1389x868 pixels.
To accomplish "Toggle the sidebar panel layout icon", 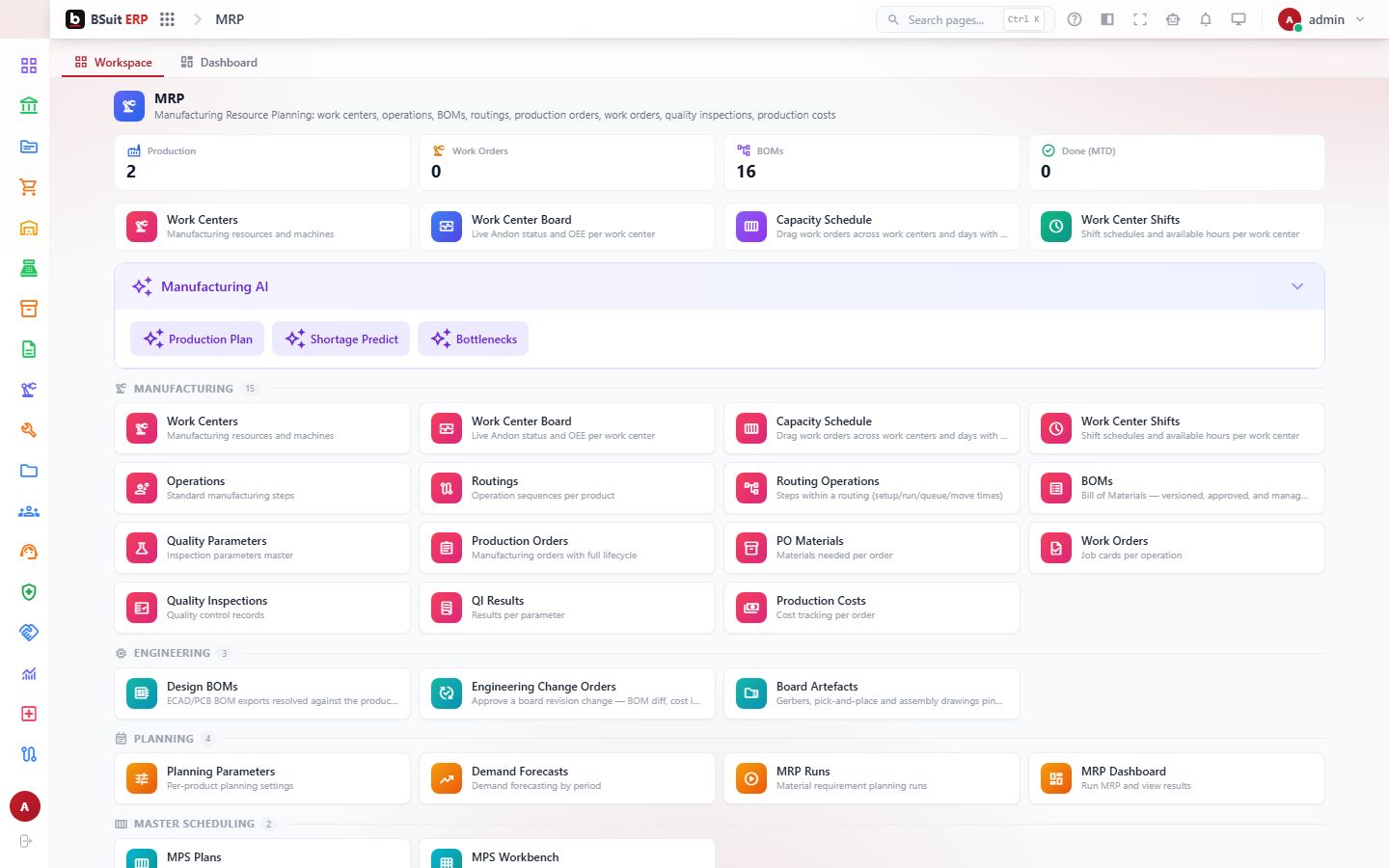I will 1107,19.
